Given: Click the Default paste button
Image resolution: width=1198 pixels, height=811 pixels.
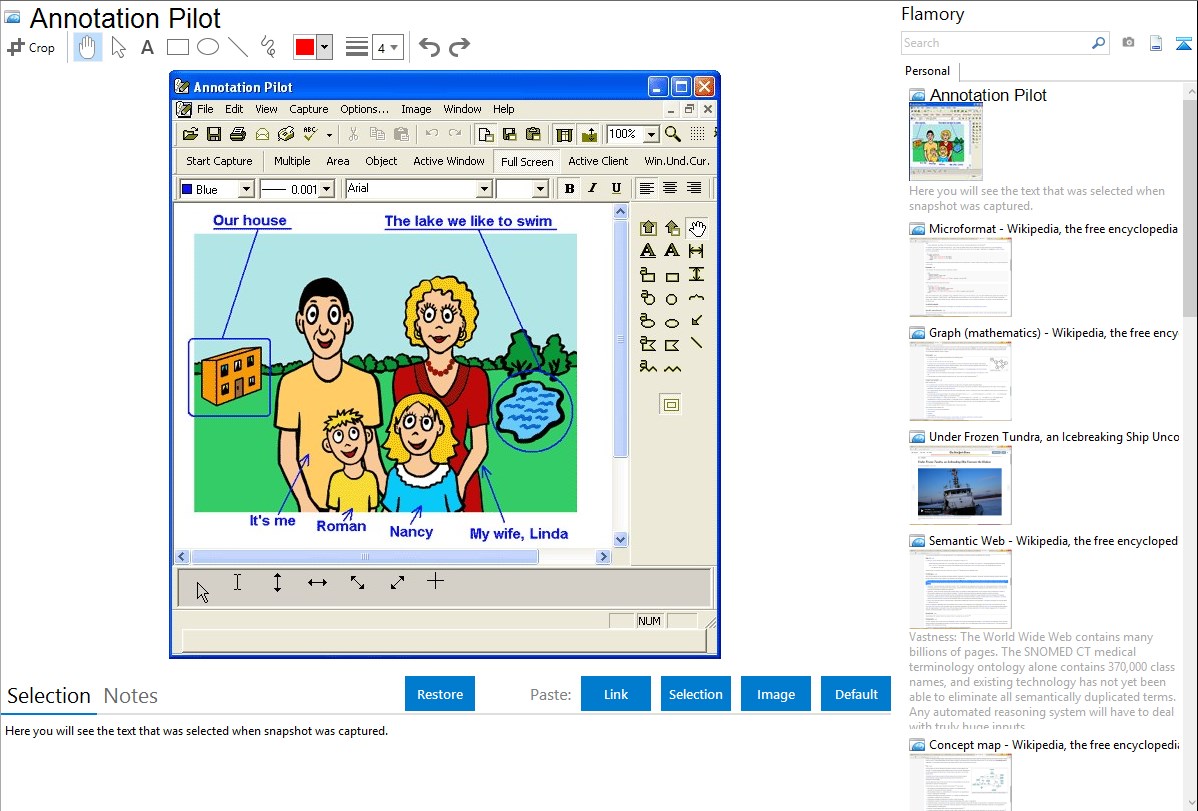Looking at the screenshot, I should [x=856, y=694].
